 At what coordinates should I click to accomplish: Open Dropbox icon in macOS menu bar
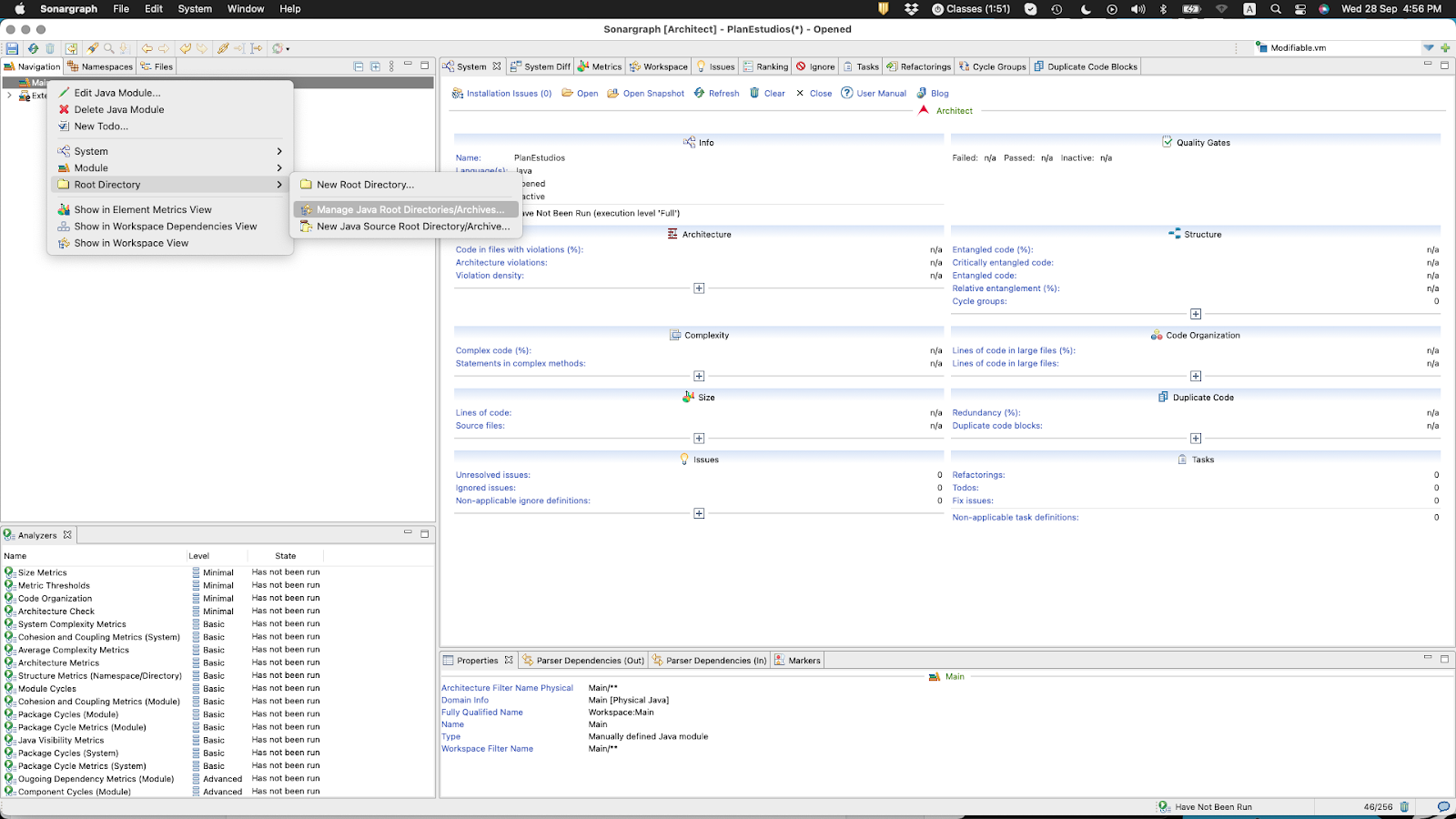(x=911, y=9)
